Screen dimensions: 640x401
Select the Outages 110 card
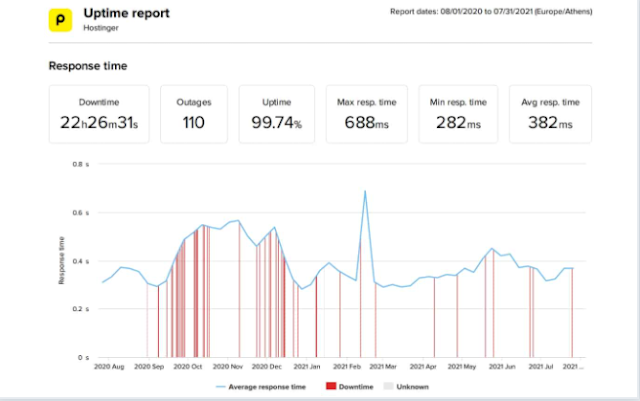[194, 114]
